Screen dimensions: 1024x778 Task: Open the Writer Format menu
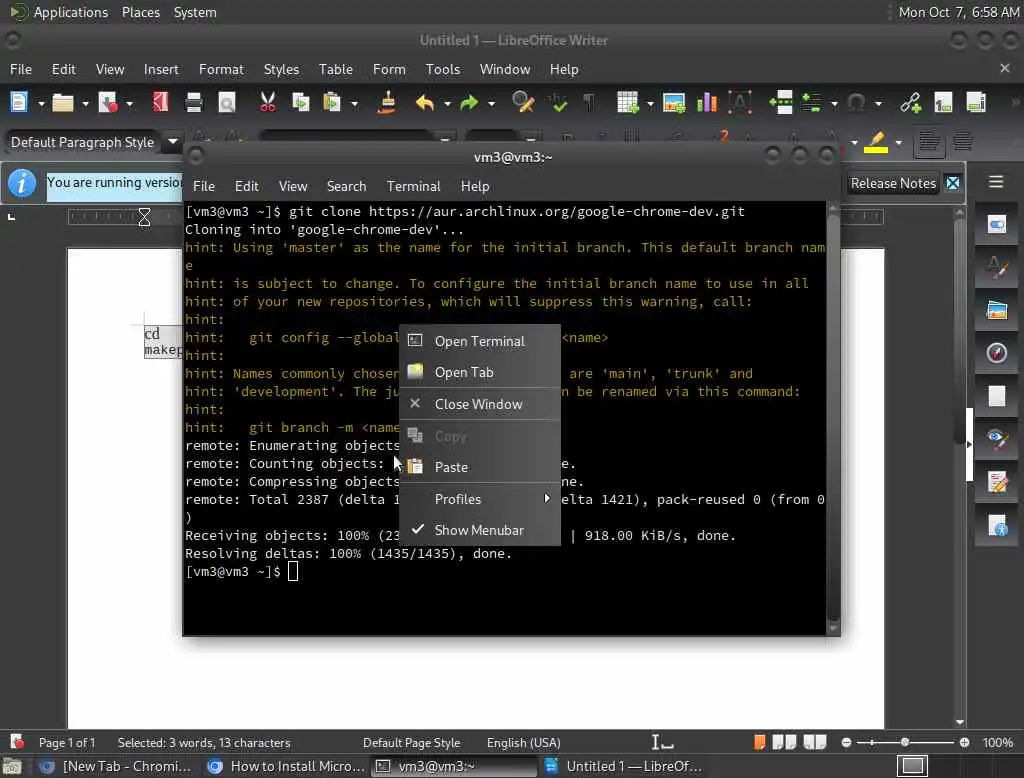(221, 69)
